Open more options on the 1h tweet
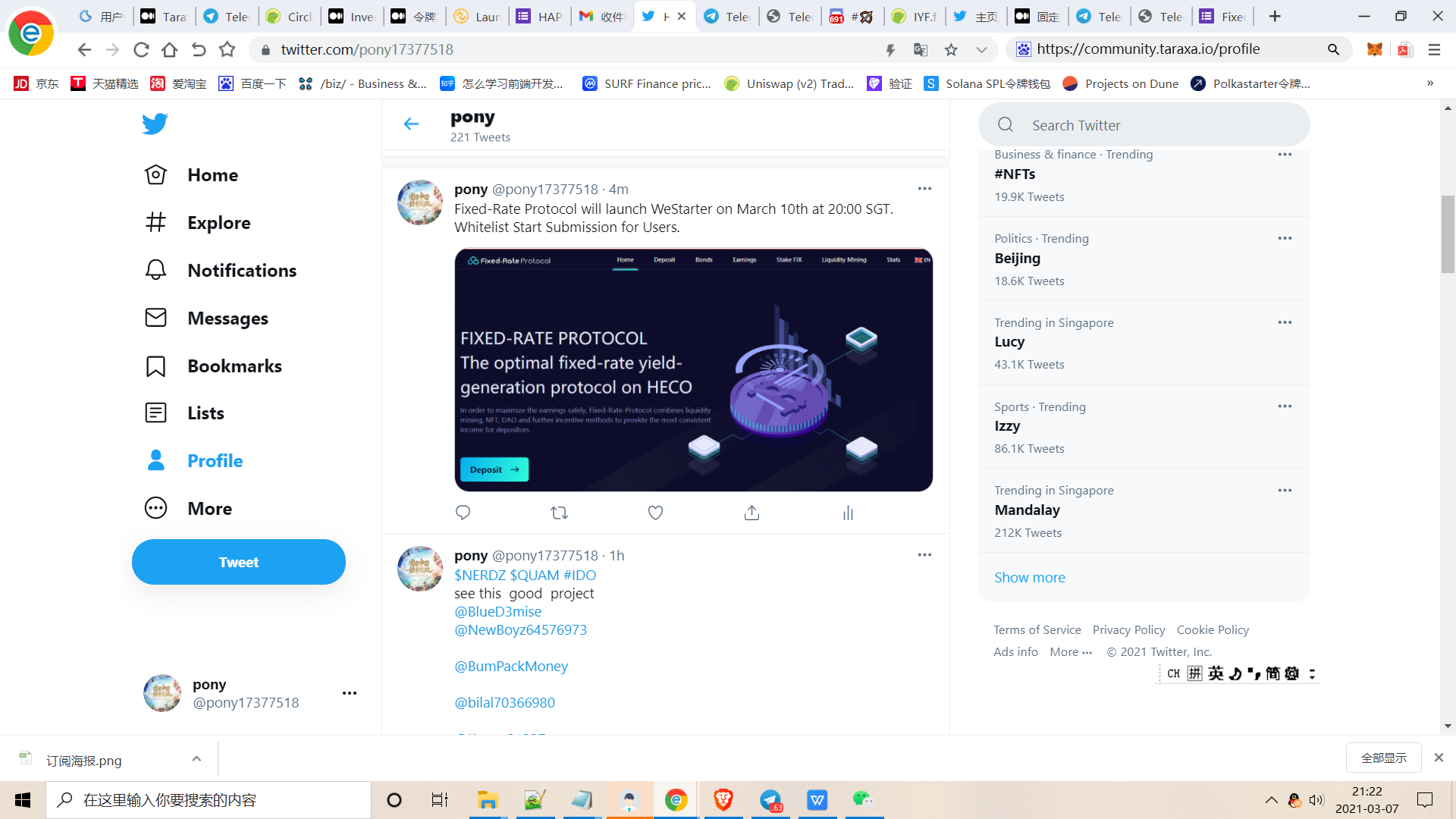 click(x=924, y=554)
